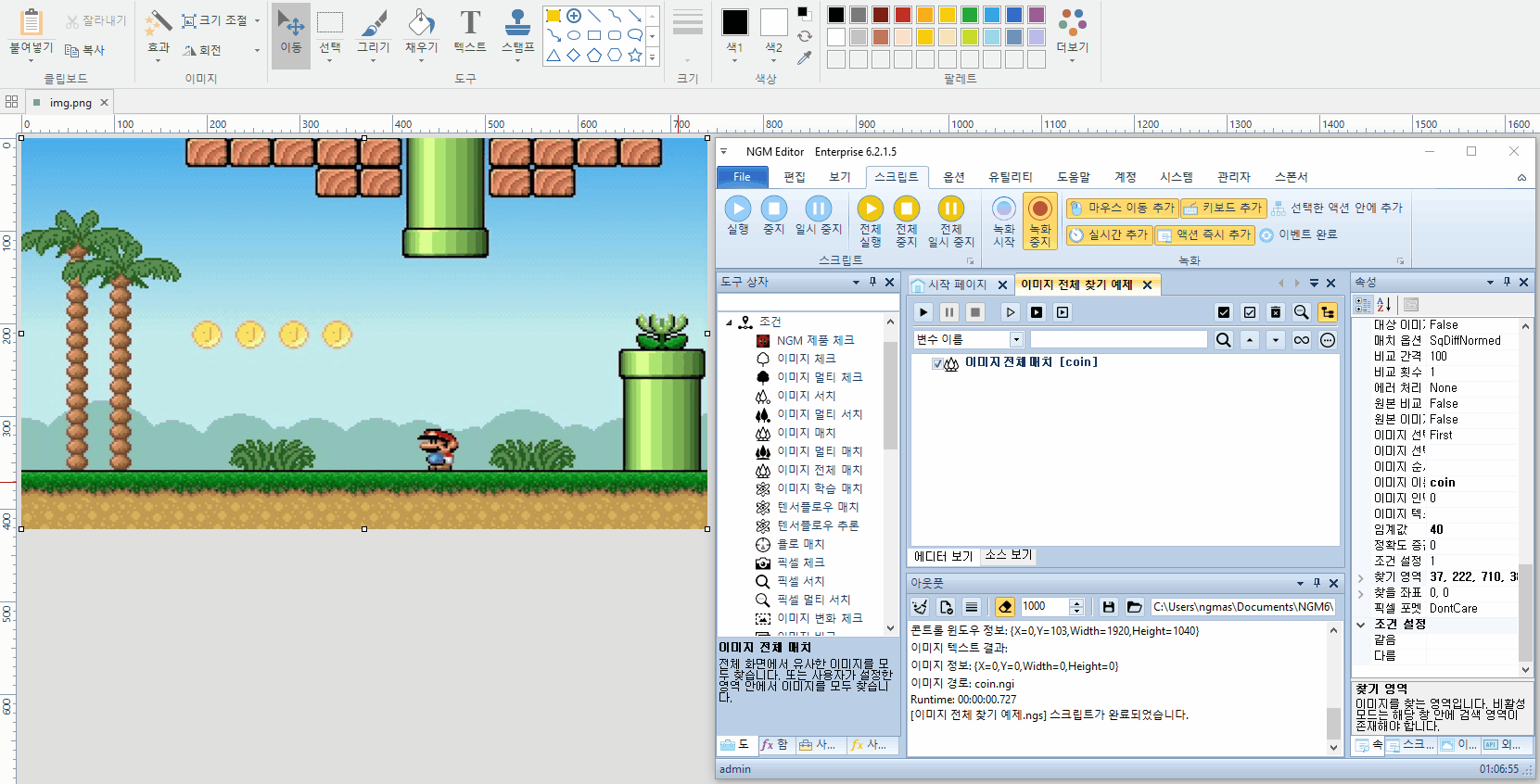Select the 이동 (move) tool
1540x784 pixels.
pos(291,34)
